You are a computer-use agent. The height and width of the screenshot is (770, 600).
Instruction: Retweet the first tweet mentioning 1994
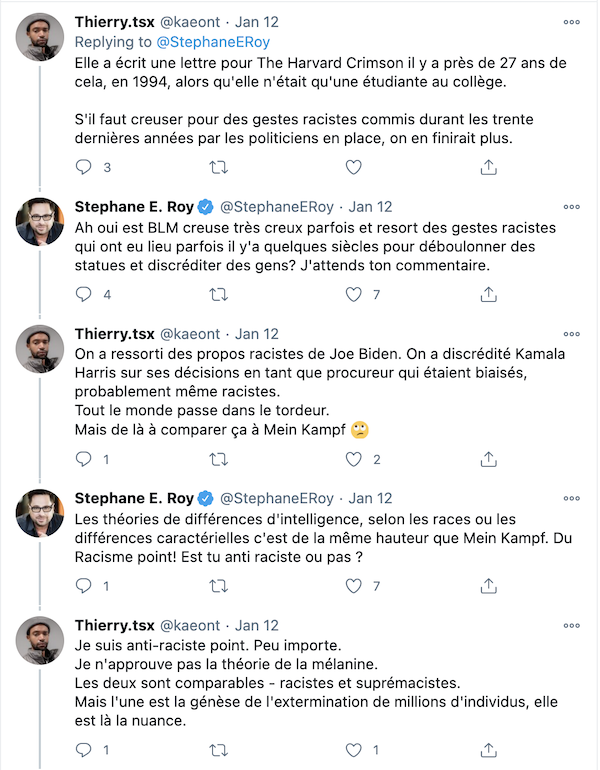pyautogui.click(x=218, y=167)
